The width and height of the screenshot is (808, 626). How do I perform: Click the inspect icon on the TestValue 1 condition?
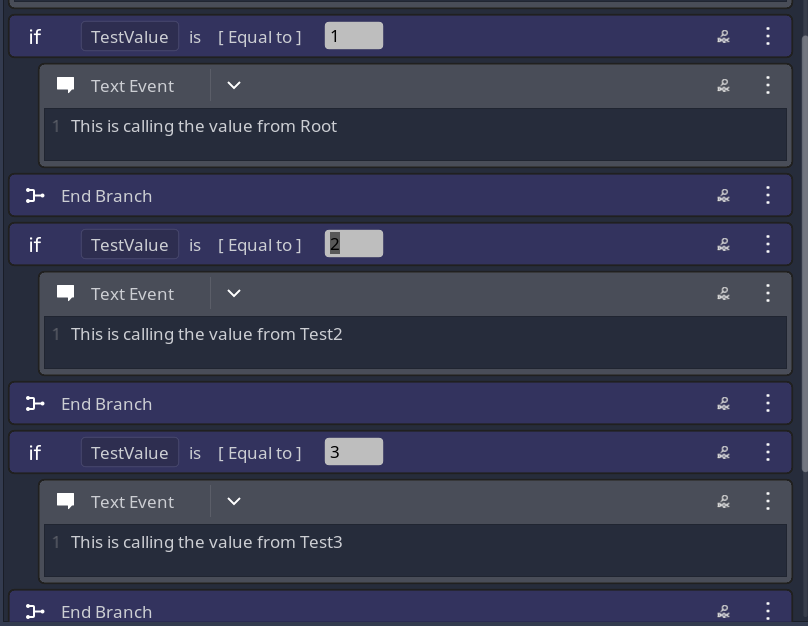(x=723, y=36)
